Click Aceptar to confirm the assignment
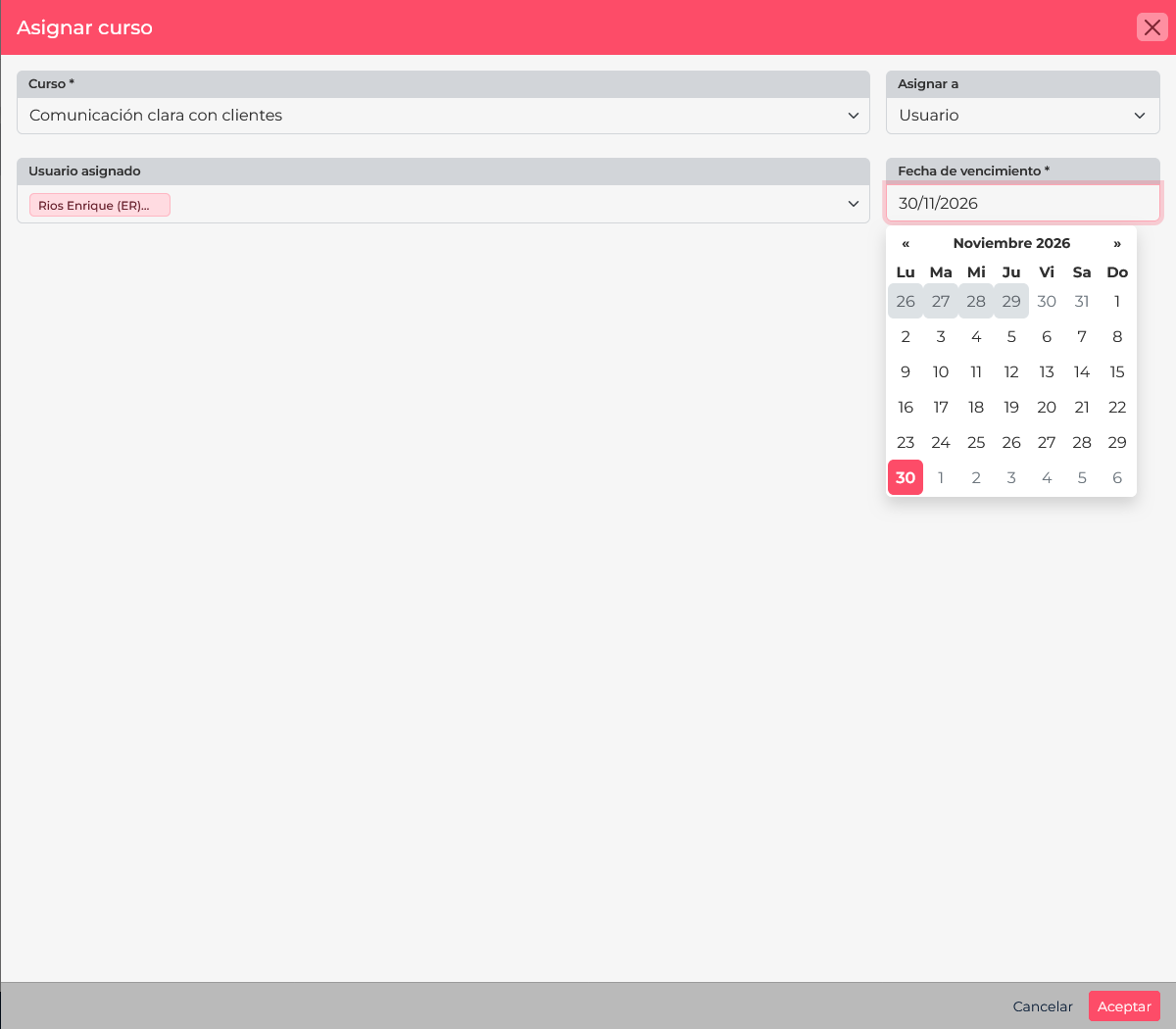This screenshot has height=1029, width=1176. point(1124,1006)
